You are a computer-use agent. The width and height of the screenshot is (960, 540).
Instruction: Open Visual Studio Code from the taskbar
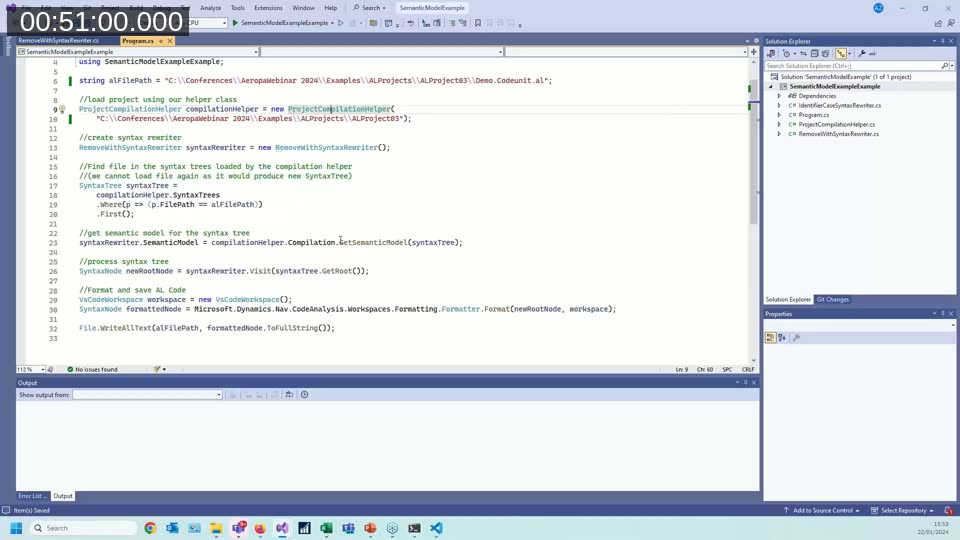tap(436, 528)
